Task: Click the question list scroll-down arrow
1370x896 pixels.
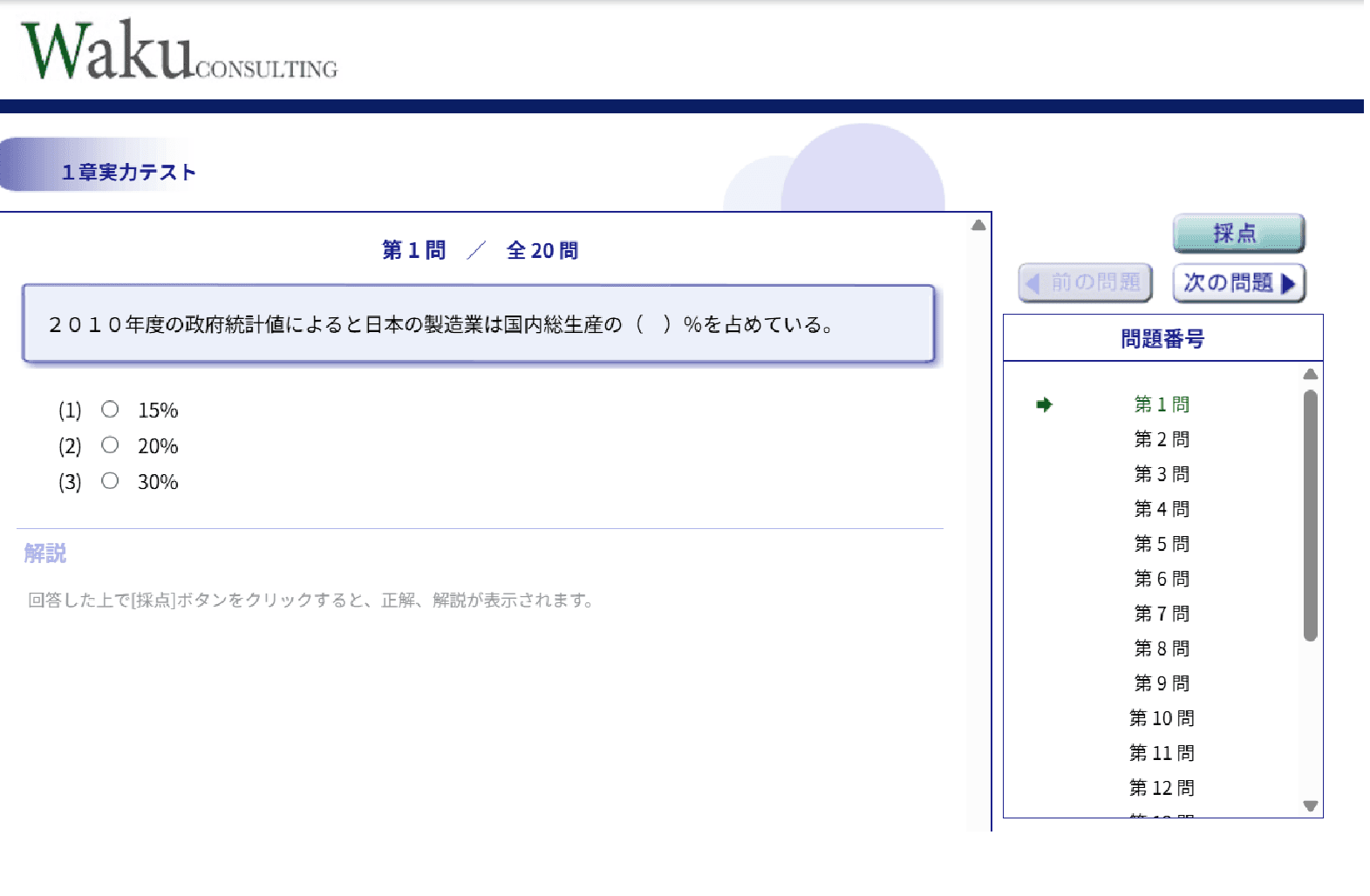Action: click(1310, 806)
